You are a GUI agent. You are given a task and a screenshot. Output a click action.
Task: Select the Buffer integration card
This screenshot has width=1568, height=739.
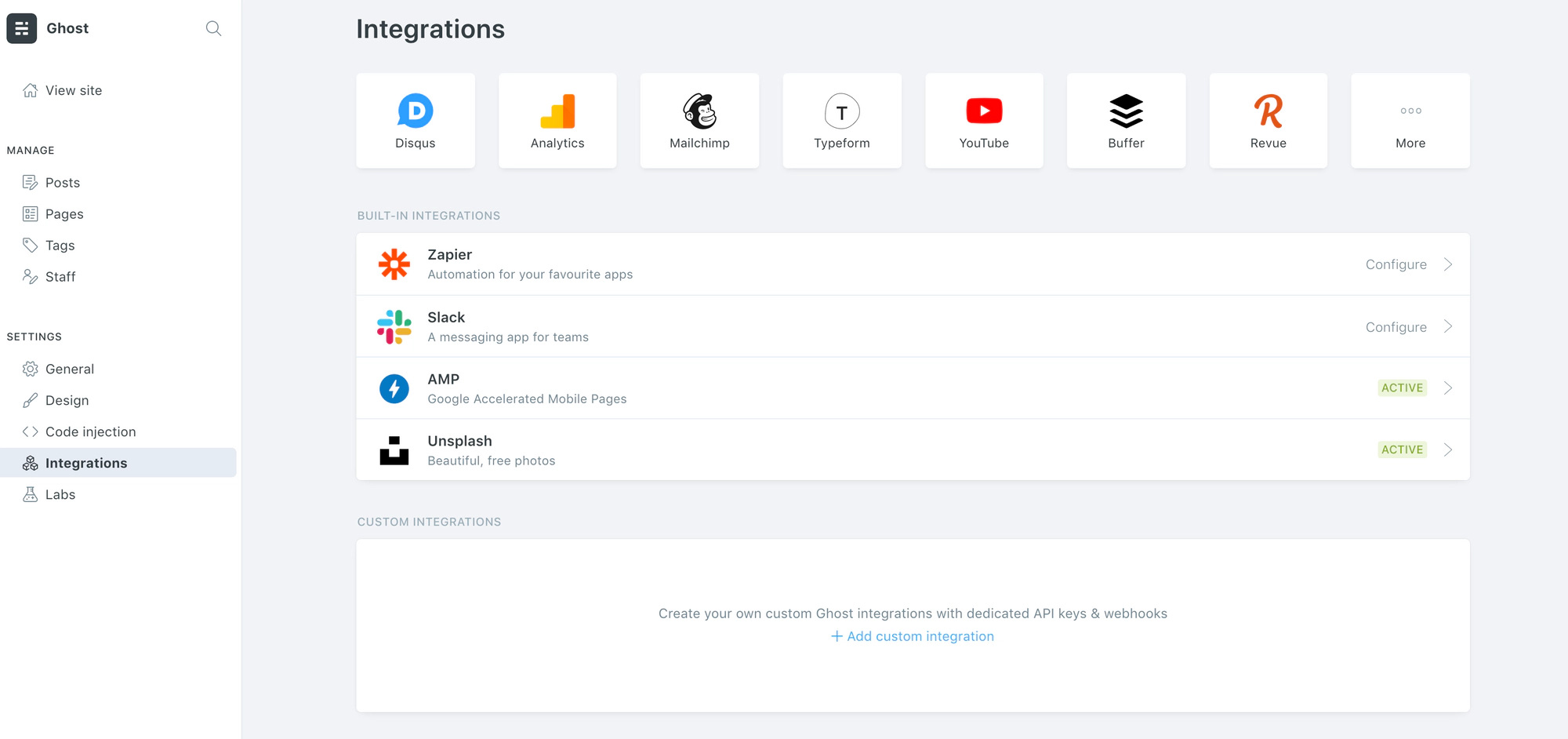click(x=1126, y=120)
